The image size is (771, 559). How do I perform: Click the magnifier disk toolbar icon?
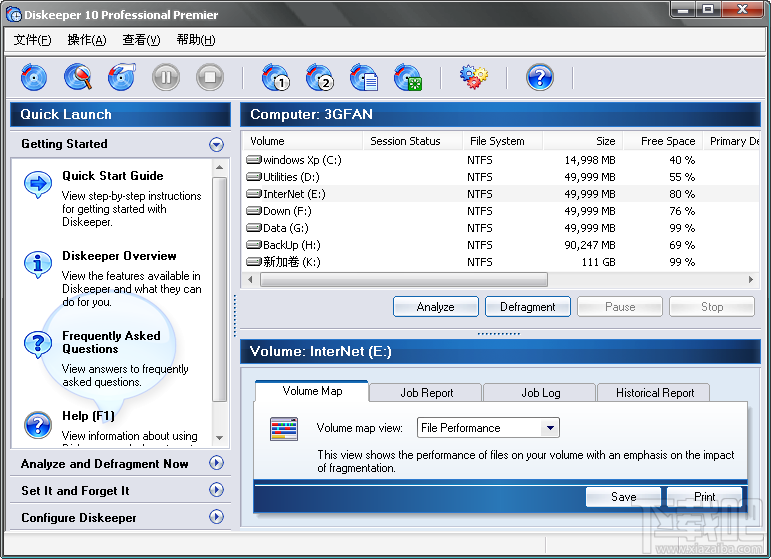[x=78, y=77]
